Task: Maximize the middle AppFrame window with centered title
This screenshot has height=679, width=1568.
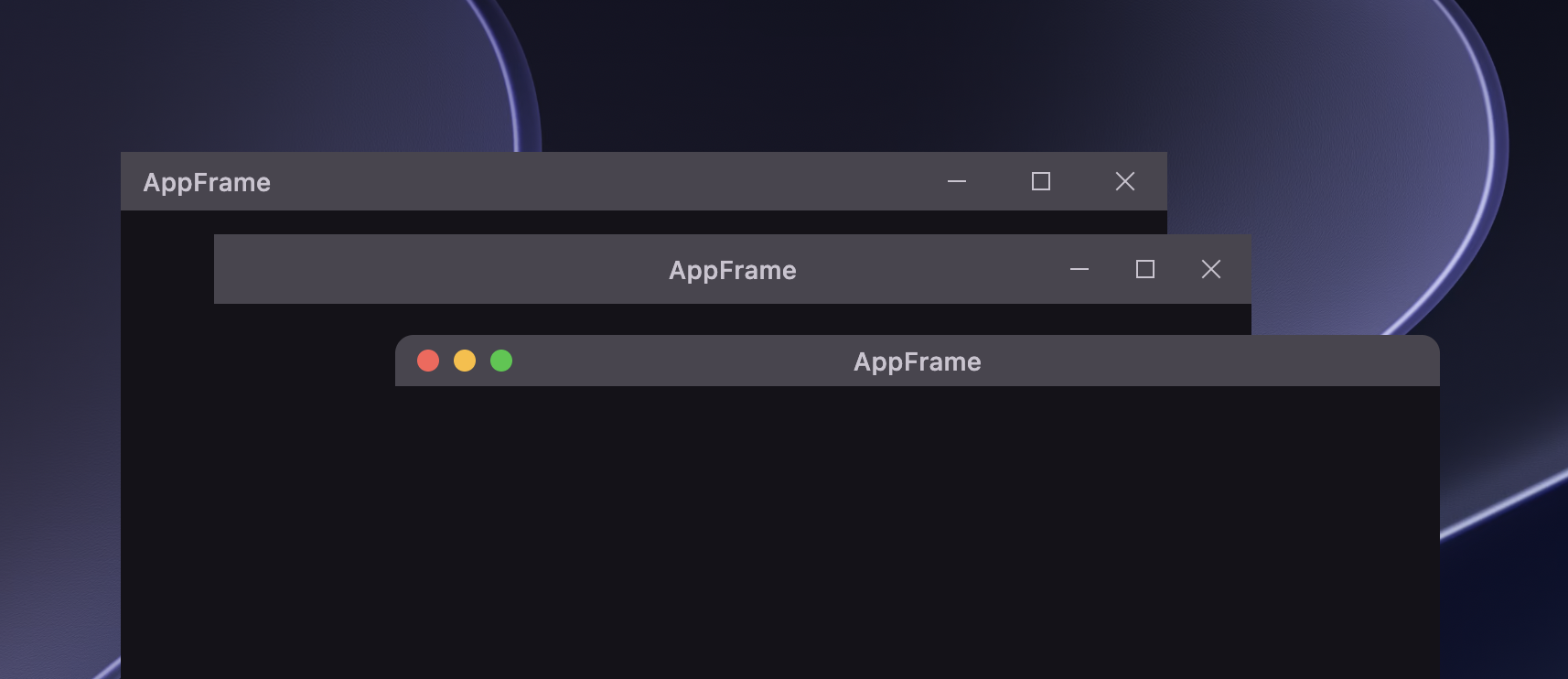Action: tap(1145, 269)
